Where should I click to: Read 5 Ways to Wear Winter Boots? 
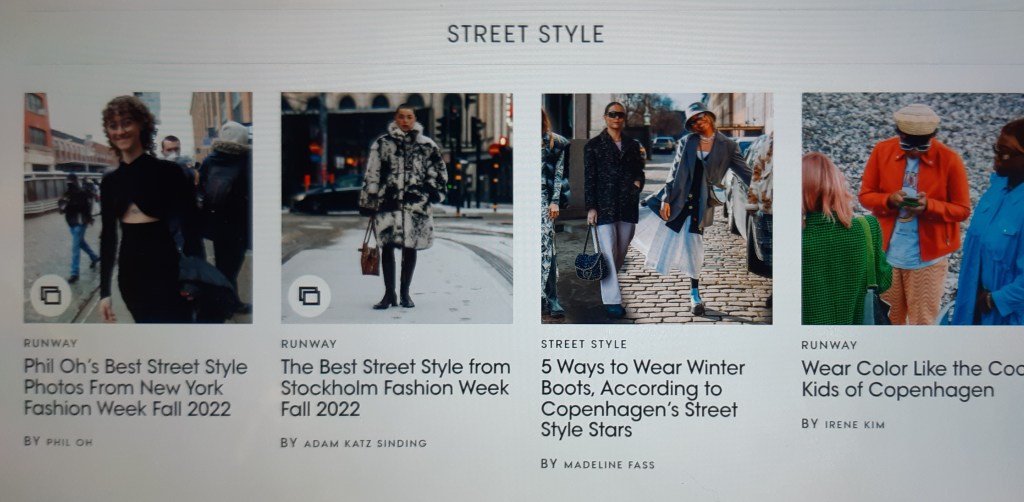(x=643, y=398)
